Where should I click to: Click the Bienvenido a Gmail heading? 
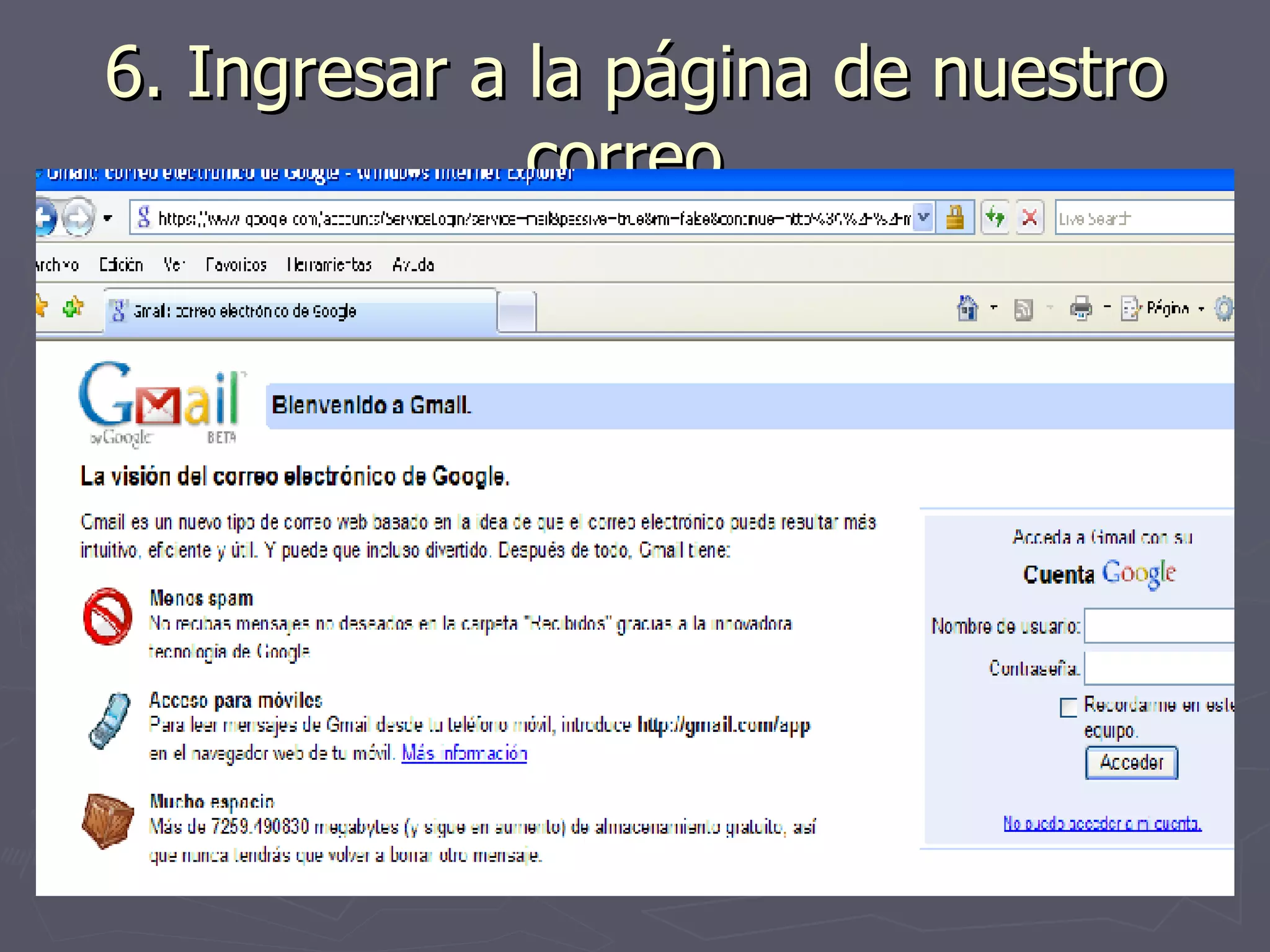[x=371, y=405]
